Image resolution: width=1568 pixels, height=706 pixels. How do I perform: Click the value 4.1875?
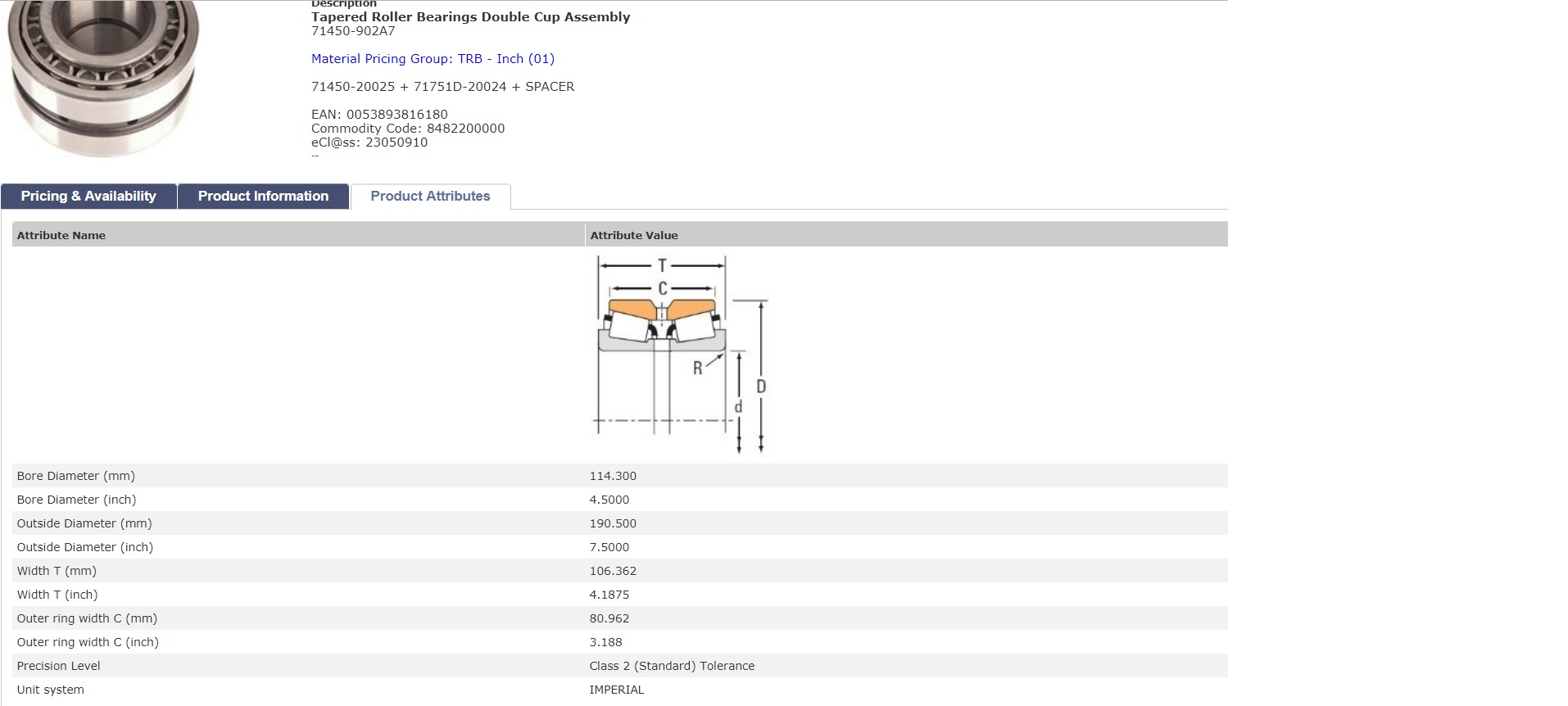coord(610,595)
